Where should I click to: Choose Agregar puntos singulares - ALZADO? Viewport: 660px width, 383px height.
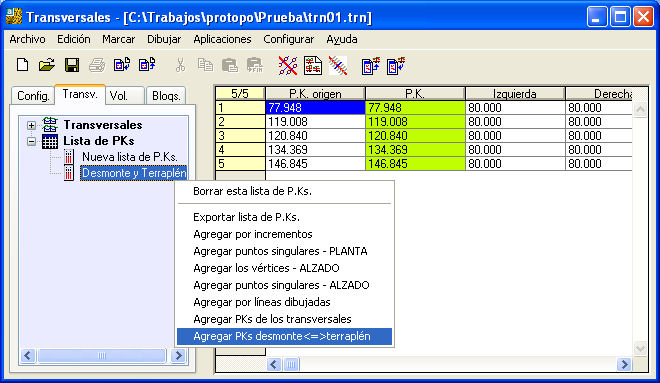tap(285, 285)
